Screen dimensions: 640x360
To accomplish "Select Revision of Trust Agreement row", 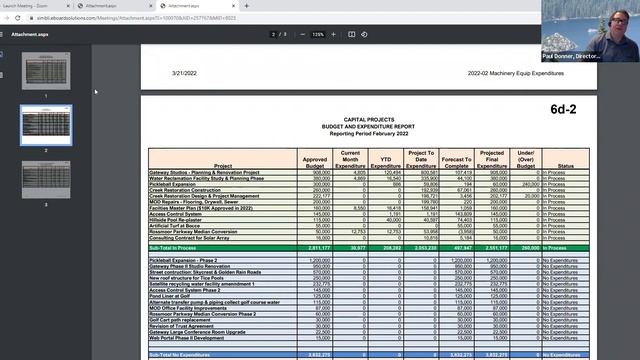I will 369,326.
